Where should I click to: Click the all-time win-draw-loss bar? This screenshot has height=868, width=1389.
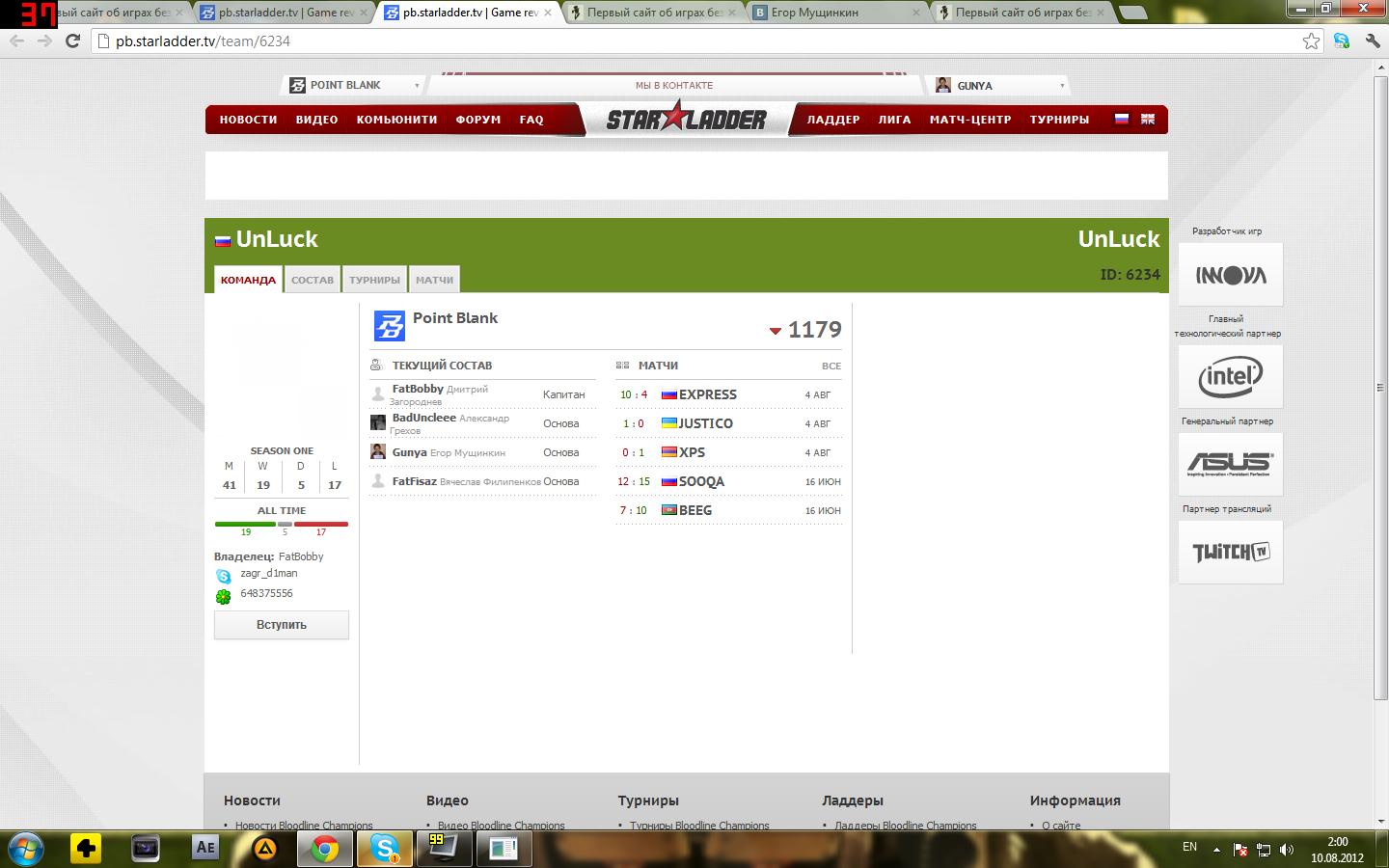(282, 524)
